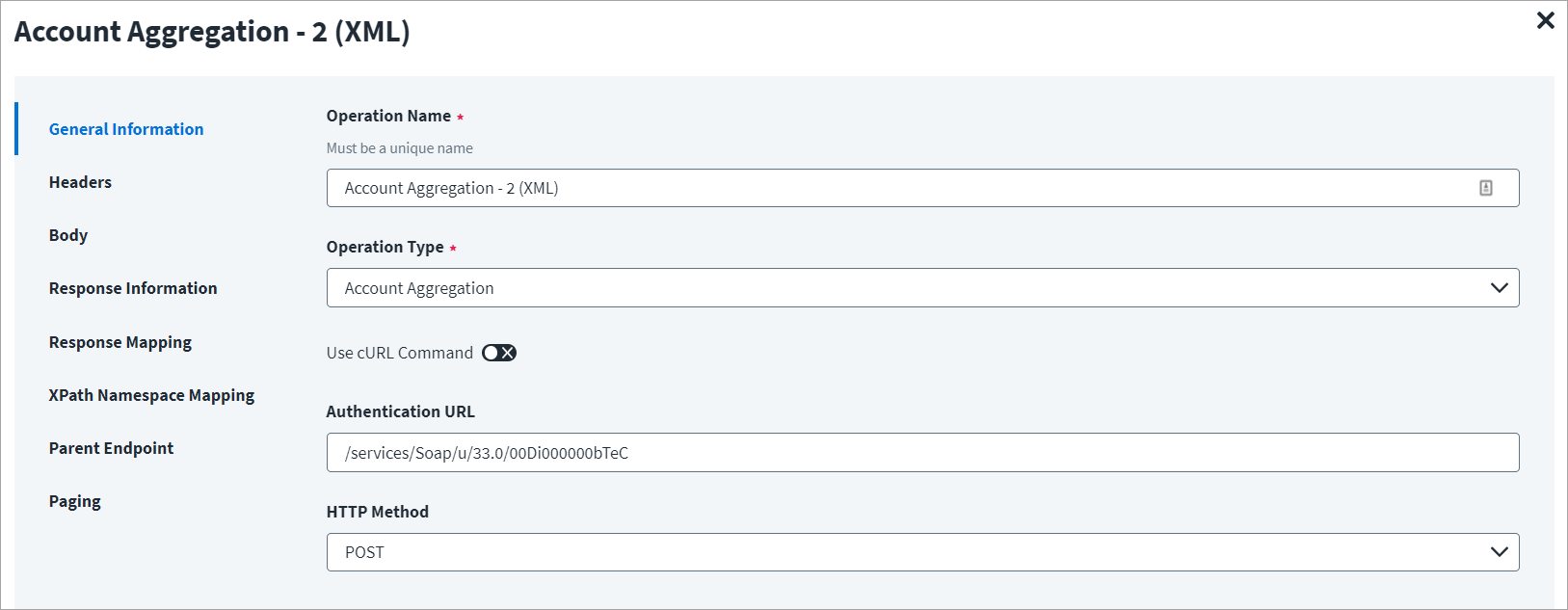Click the "Use cURL Command" label text
Viewport: 1568px width, 610px height.
tap(399, 353)
